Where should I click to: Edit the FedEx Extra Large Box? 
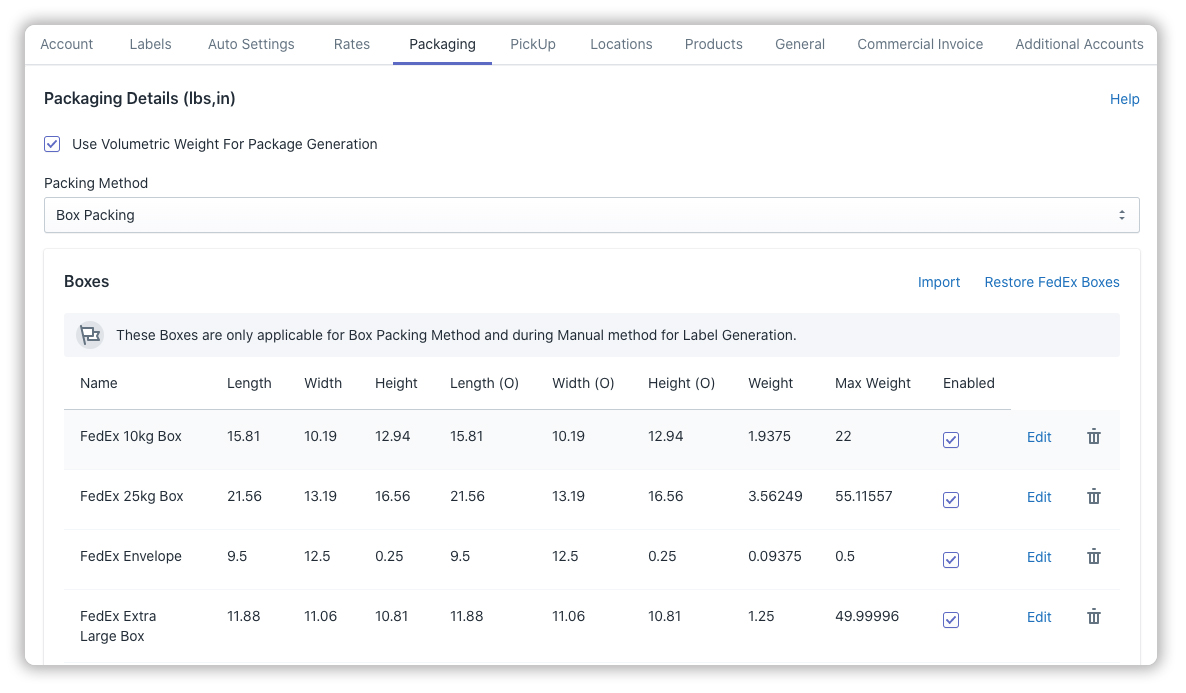[1039, 617]
